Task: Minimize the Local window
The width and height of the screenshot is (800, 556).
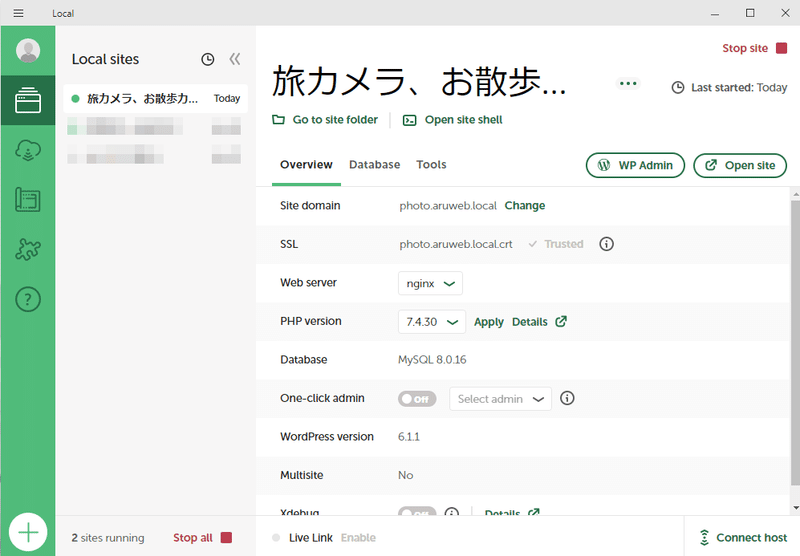Action: coord(715,13)
